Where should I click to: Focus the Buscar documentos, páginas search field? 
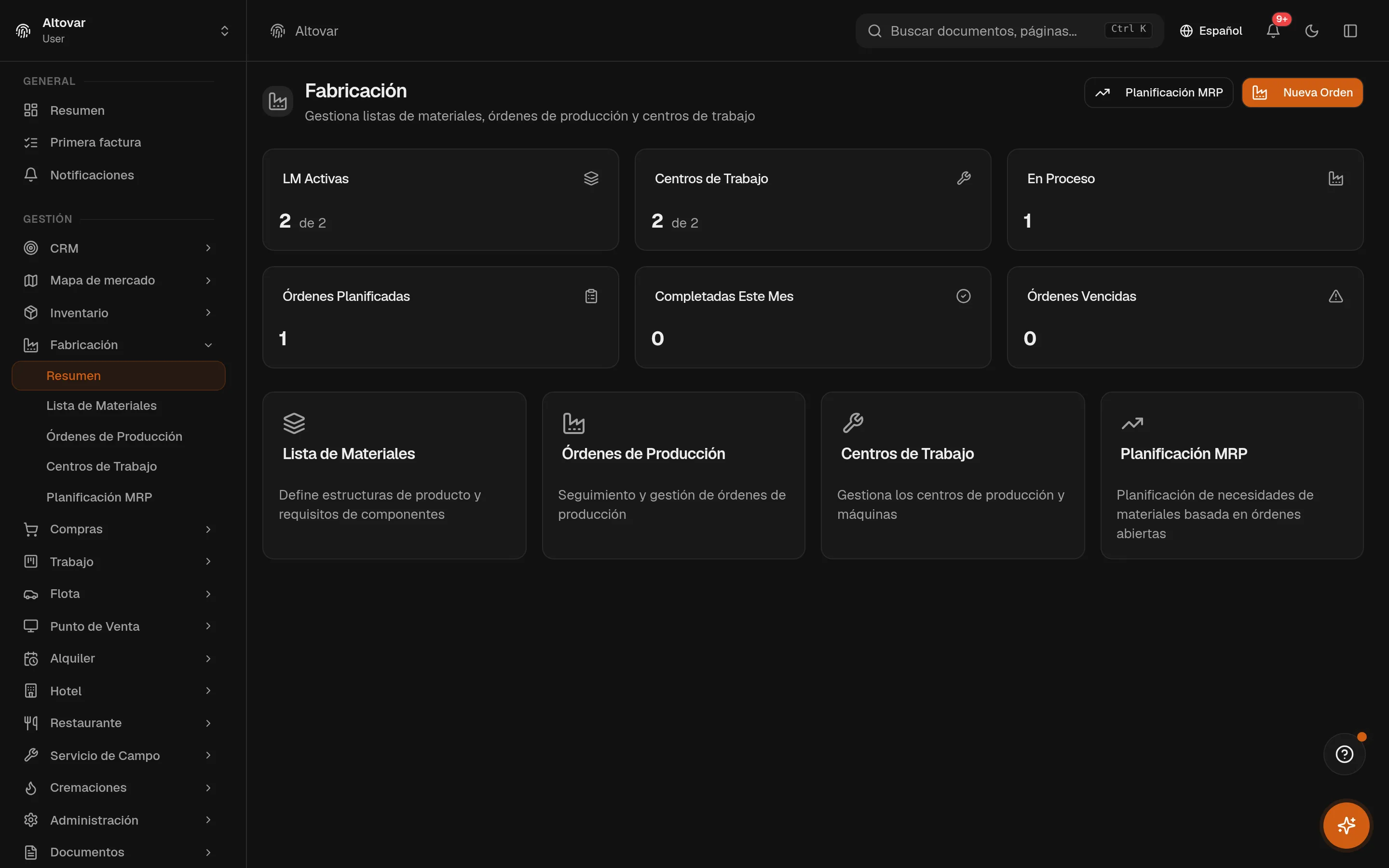click(x=1009, y=31)
